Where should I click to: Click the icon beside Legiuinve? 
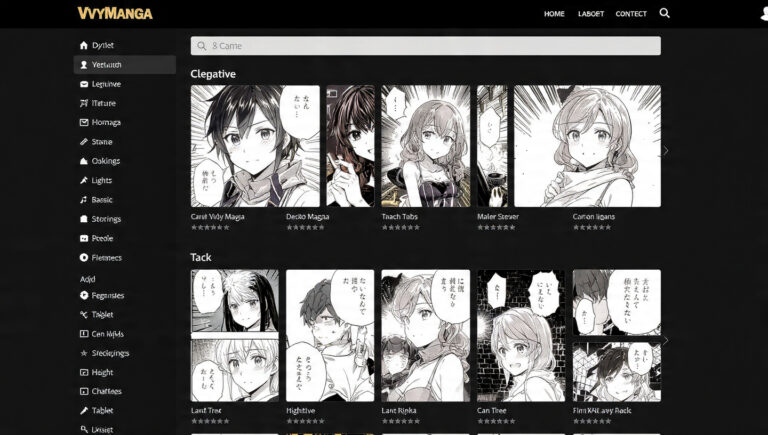click(x=84, y=84)
